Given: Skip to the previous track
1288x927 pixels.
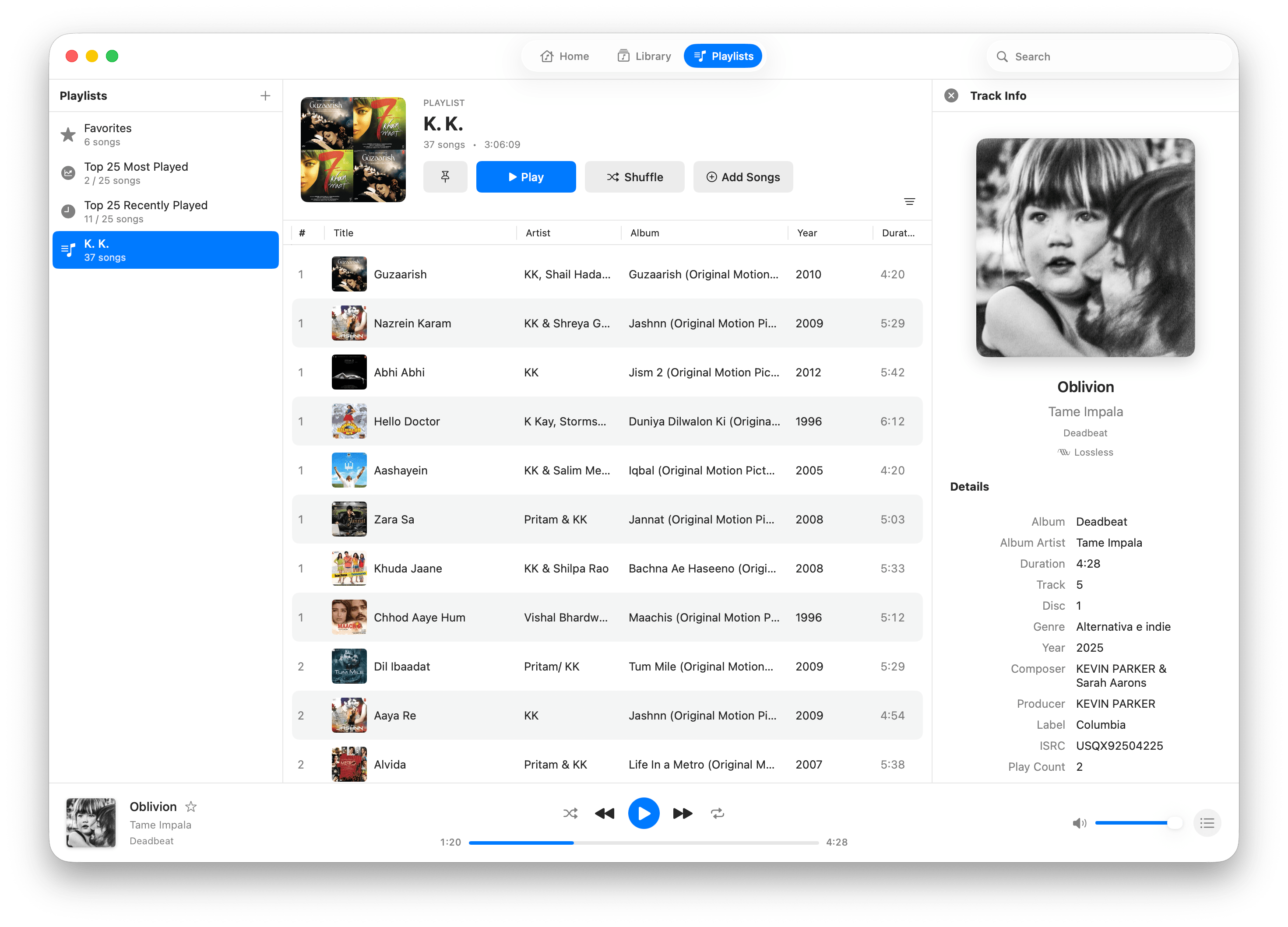Looking at the screenshot, I should pyautogui.click(x=605, y=814).
